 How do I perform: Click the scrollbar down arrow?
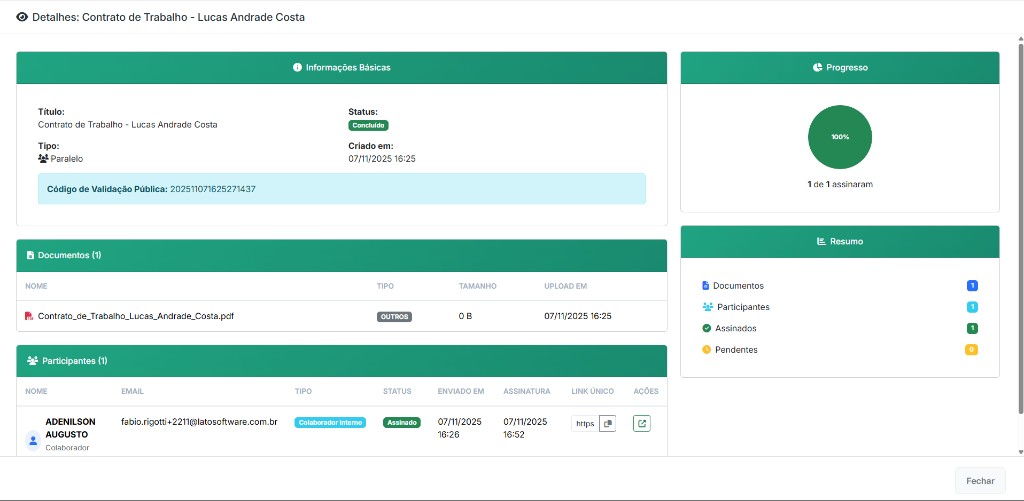coord(1021,451)
